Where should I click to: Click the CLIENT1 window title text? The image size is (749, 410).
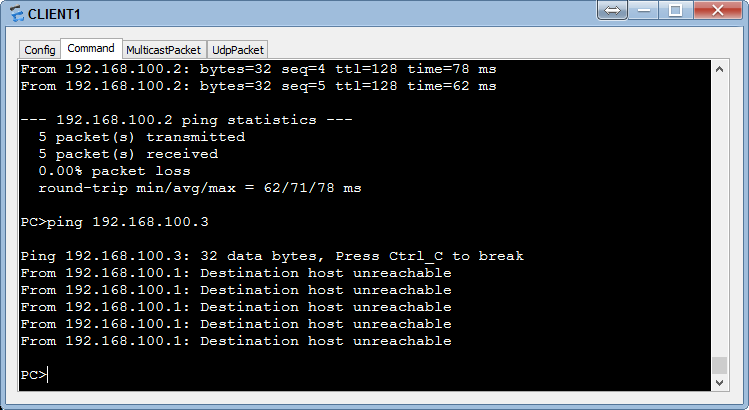click(54, 14)
